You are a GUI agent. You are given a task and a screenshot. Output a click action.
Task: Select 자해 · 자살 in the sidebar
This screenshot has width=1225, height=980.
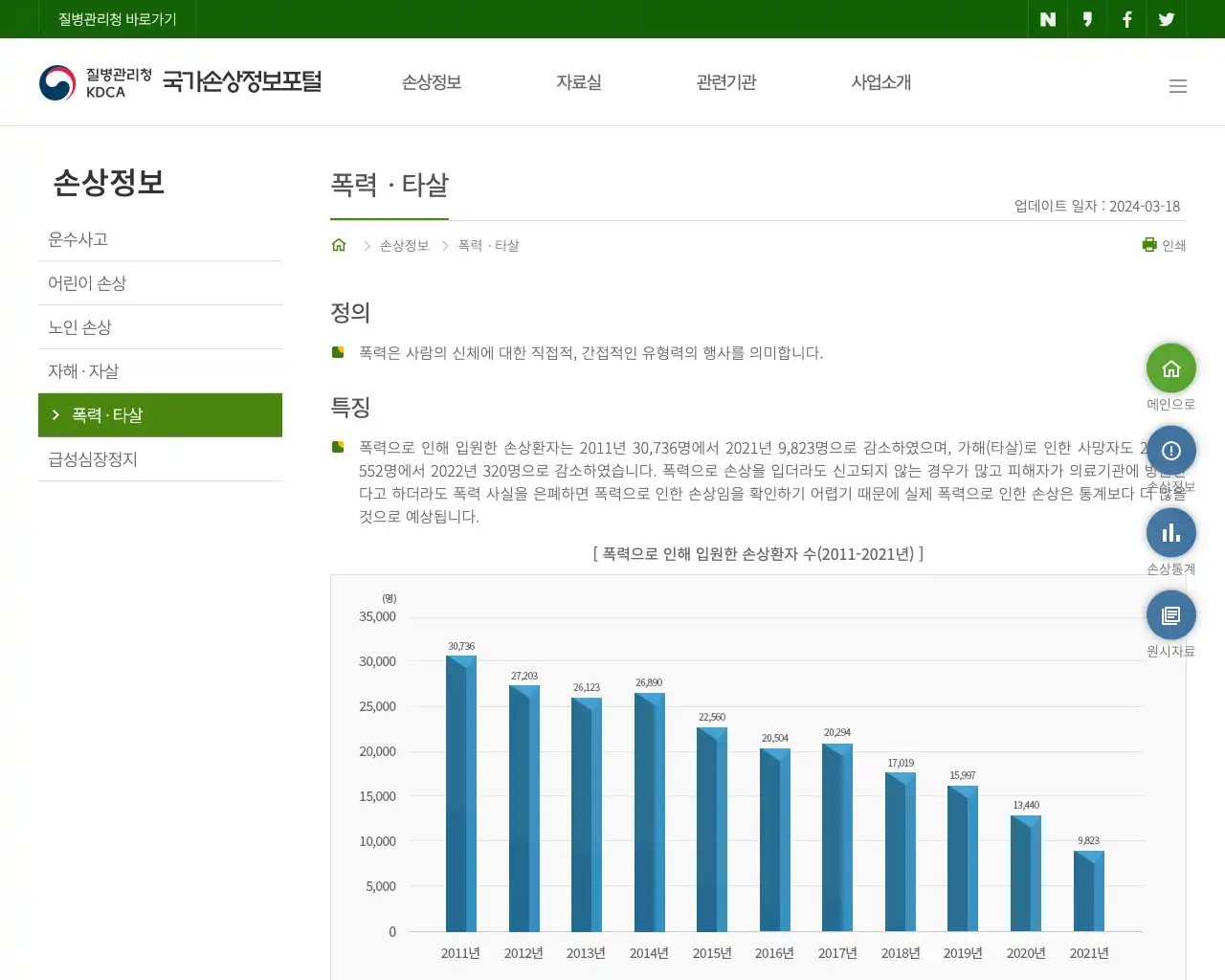160,371
